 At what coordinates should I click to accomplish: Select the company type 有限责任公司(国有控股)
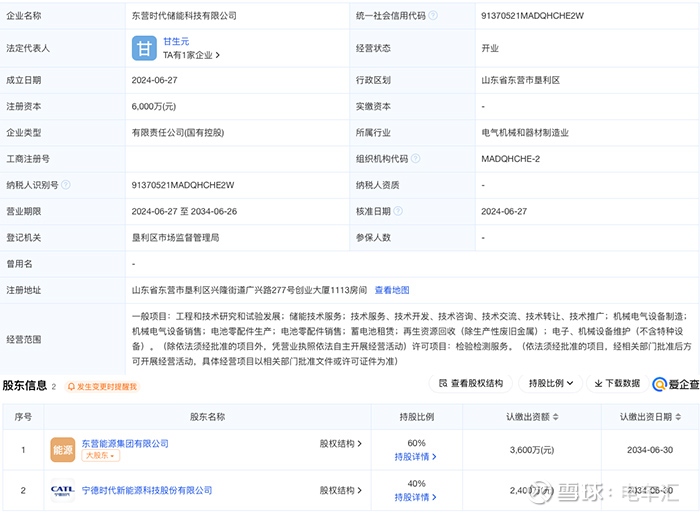pyautogui.click(x=178, y=133)
